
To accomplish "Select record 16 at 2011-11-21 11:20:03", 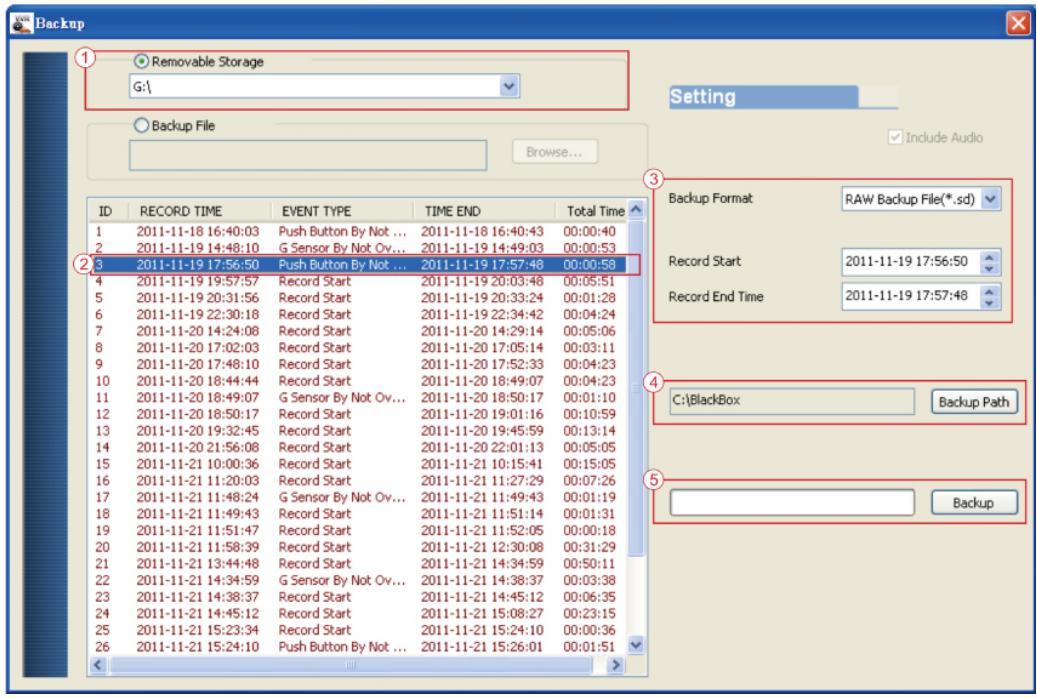I will (358, 480).
